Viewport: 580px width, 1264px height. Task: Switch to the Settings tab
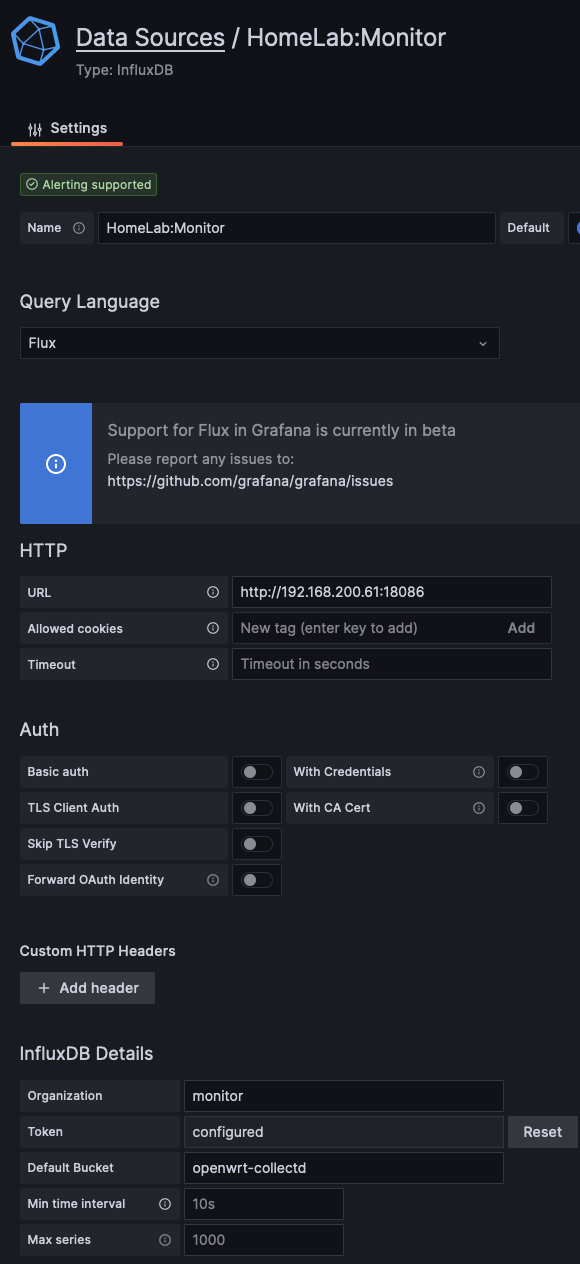[67, 128]
